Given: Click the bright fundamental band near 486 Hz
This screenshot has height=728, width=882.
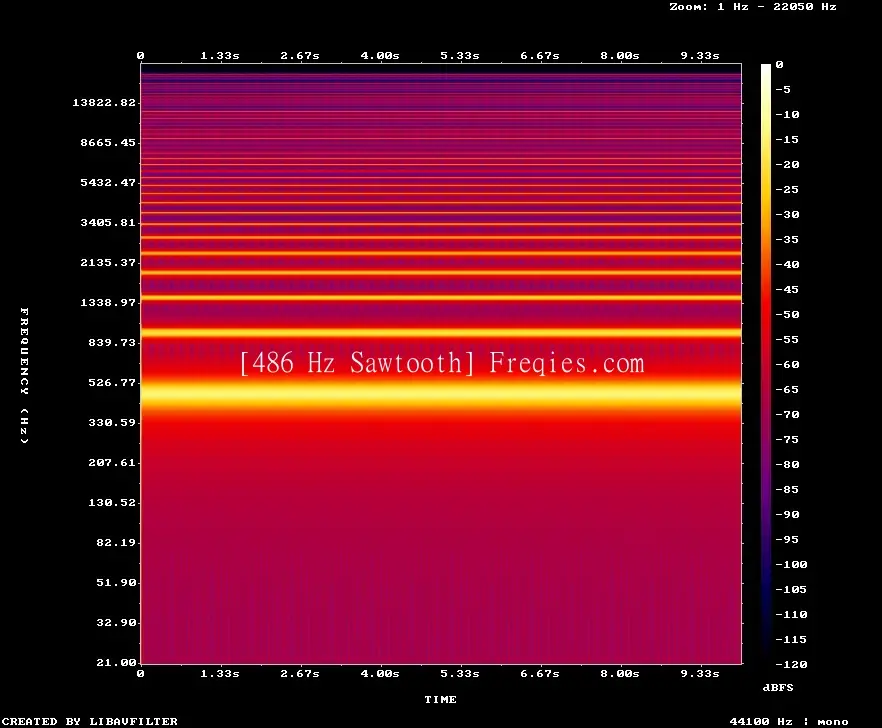Looking at the screenshot, I should (441, 392).
